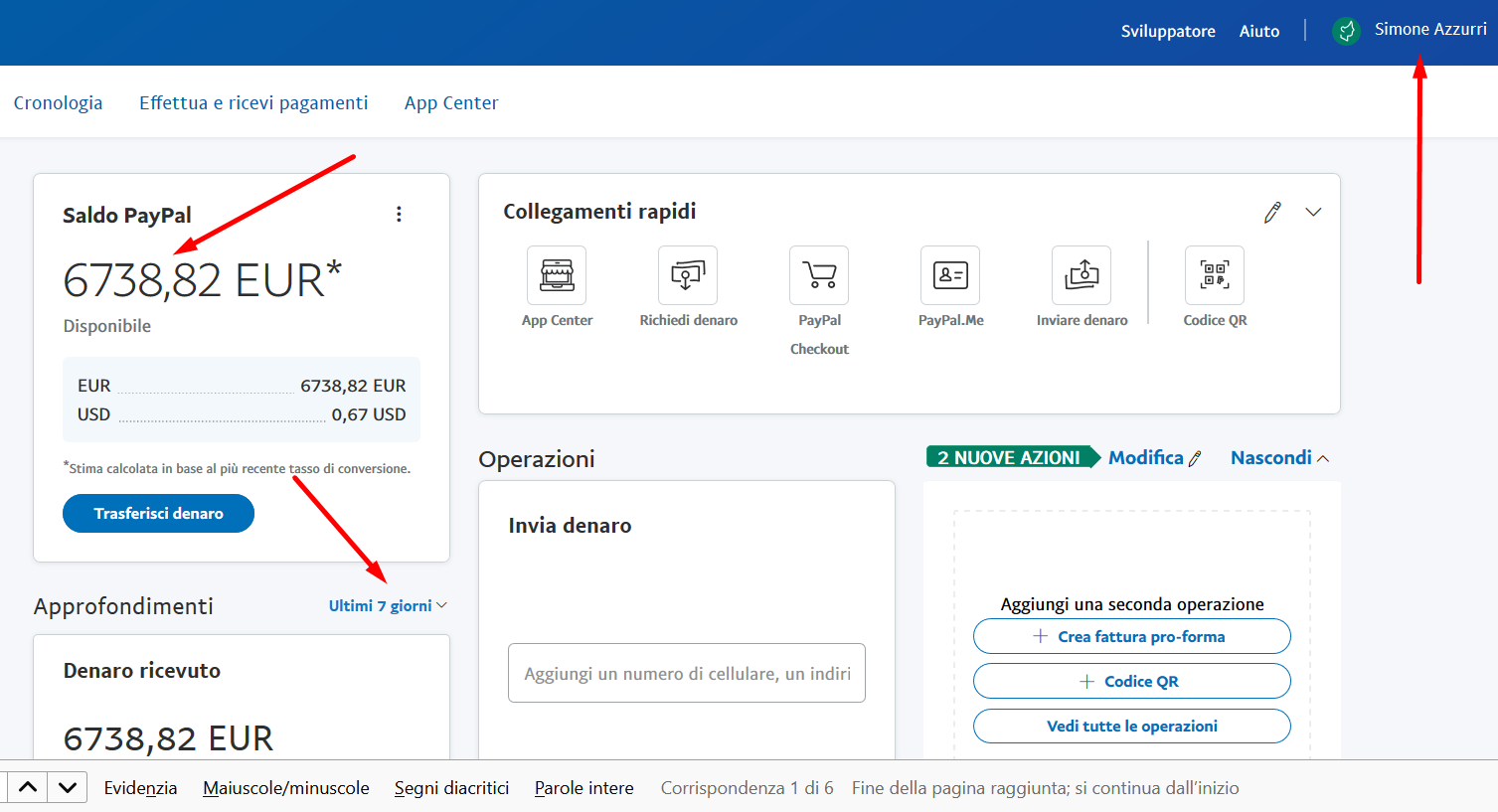This screenshot has height=812, width=1498.
Task: Open Effettua e ricevi pagamenti menu
Action: [x=253, y=103]
